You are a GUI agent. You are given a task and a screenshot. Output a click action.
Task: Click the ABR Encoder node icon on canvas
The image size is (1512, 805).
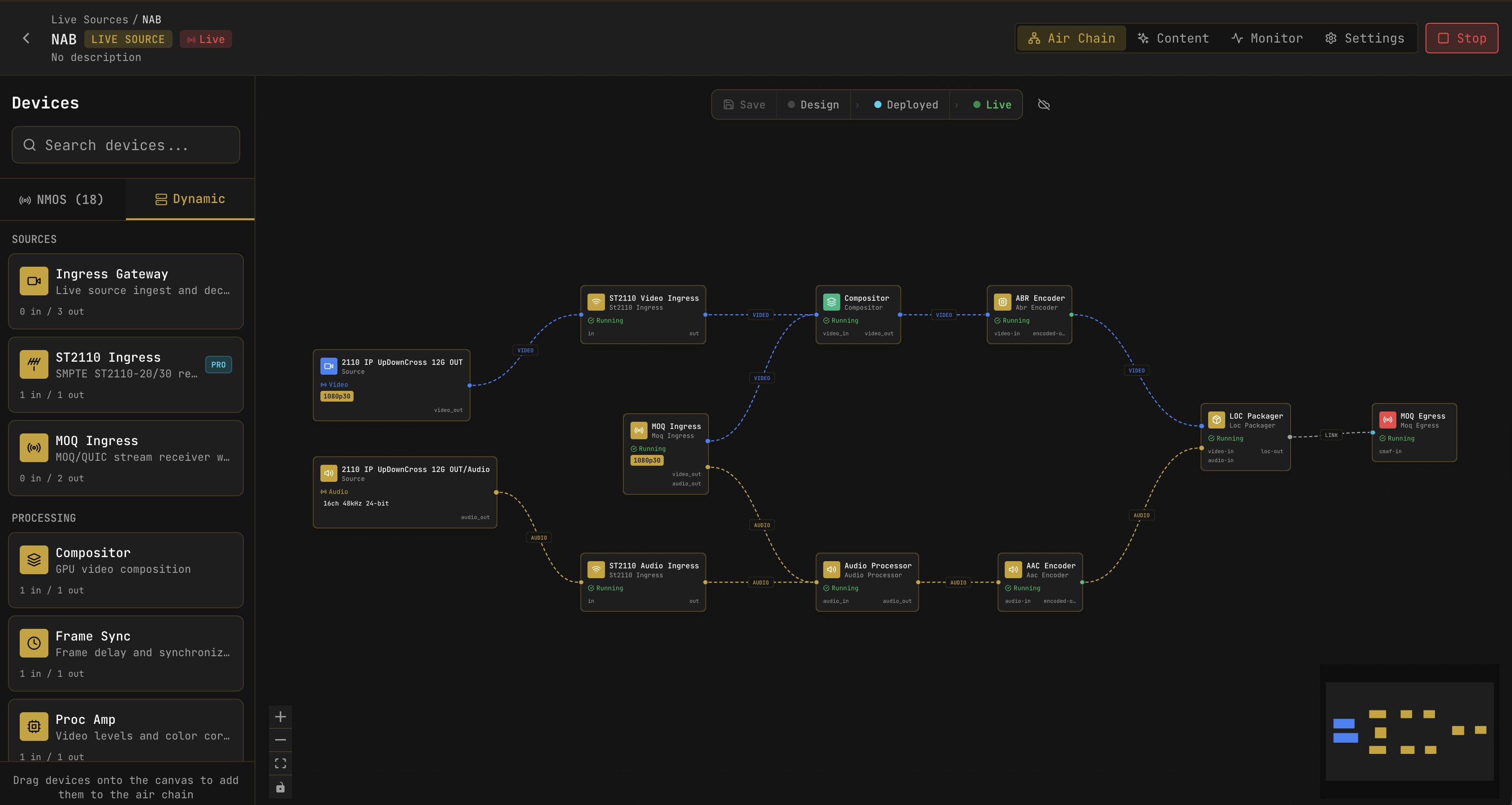[x=1002, y=302]
